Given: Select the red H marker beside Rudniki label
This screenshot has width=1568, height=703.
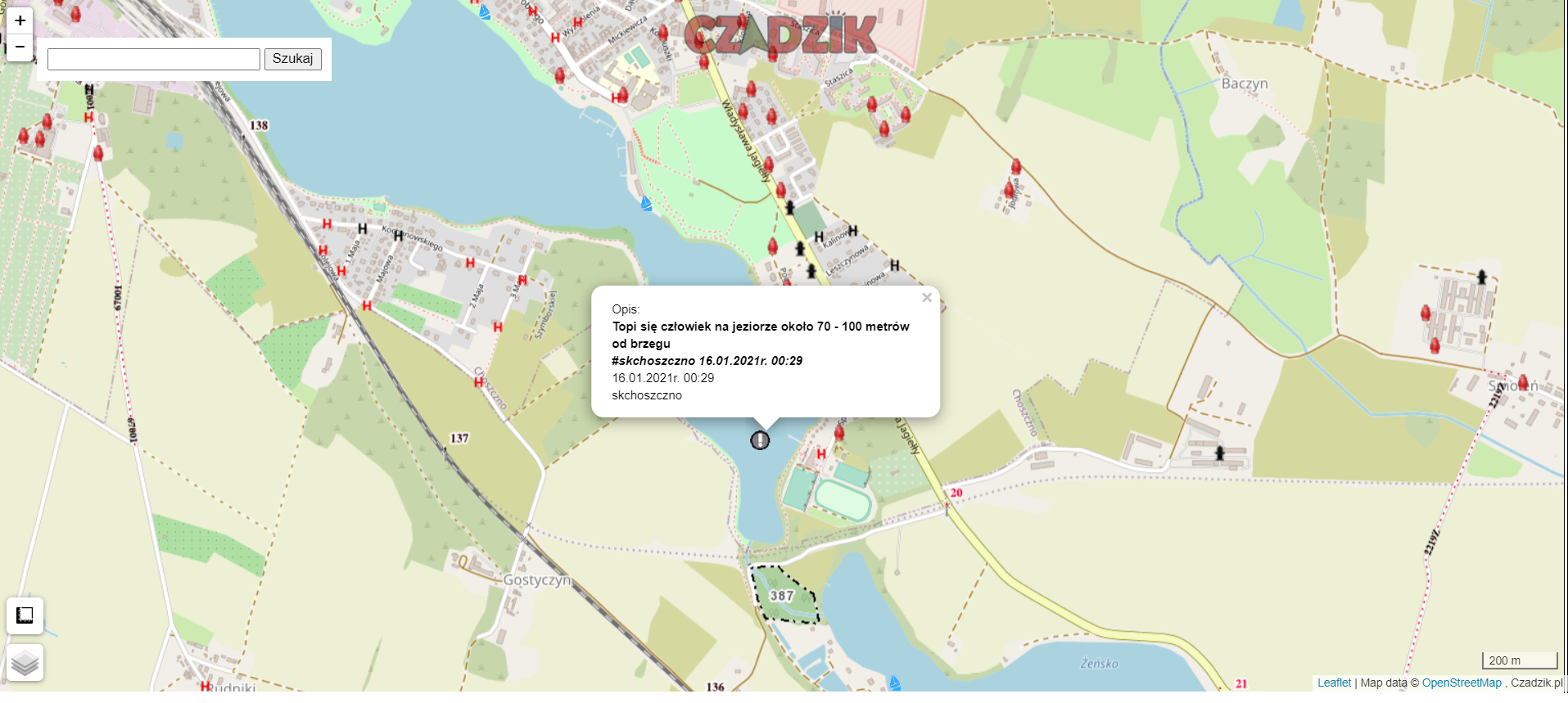Looking at the screenshot, I should tap(206, 686).
